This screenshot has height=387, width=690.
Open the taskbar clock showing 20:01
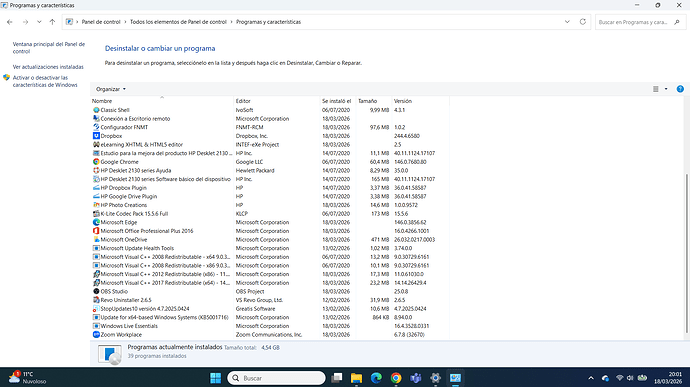(x=668, y=378)
